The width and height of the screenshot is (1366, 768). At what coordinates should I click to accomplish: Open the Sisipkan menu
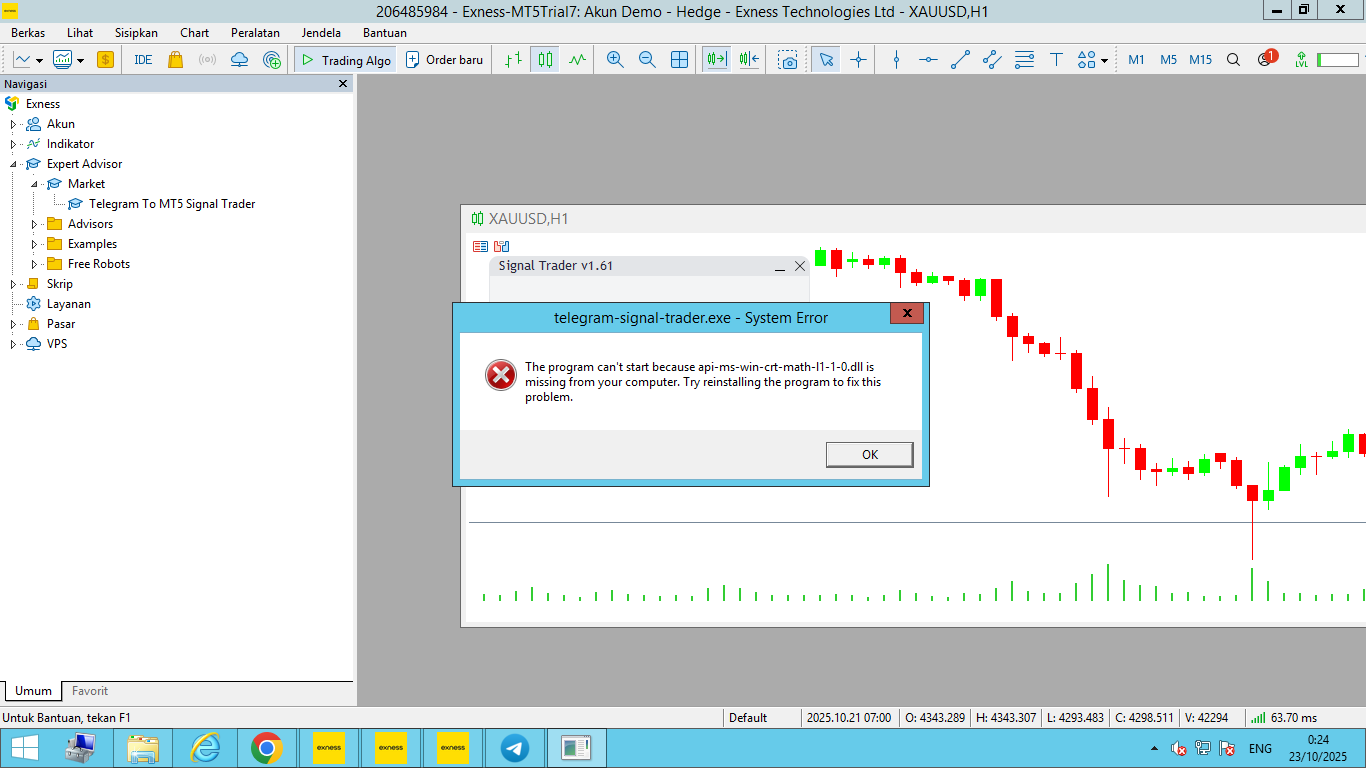point(136,33)
